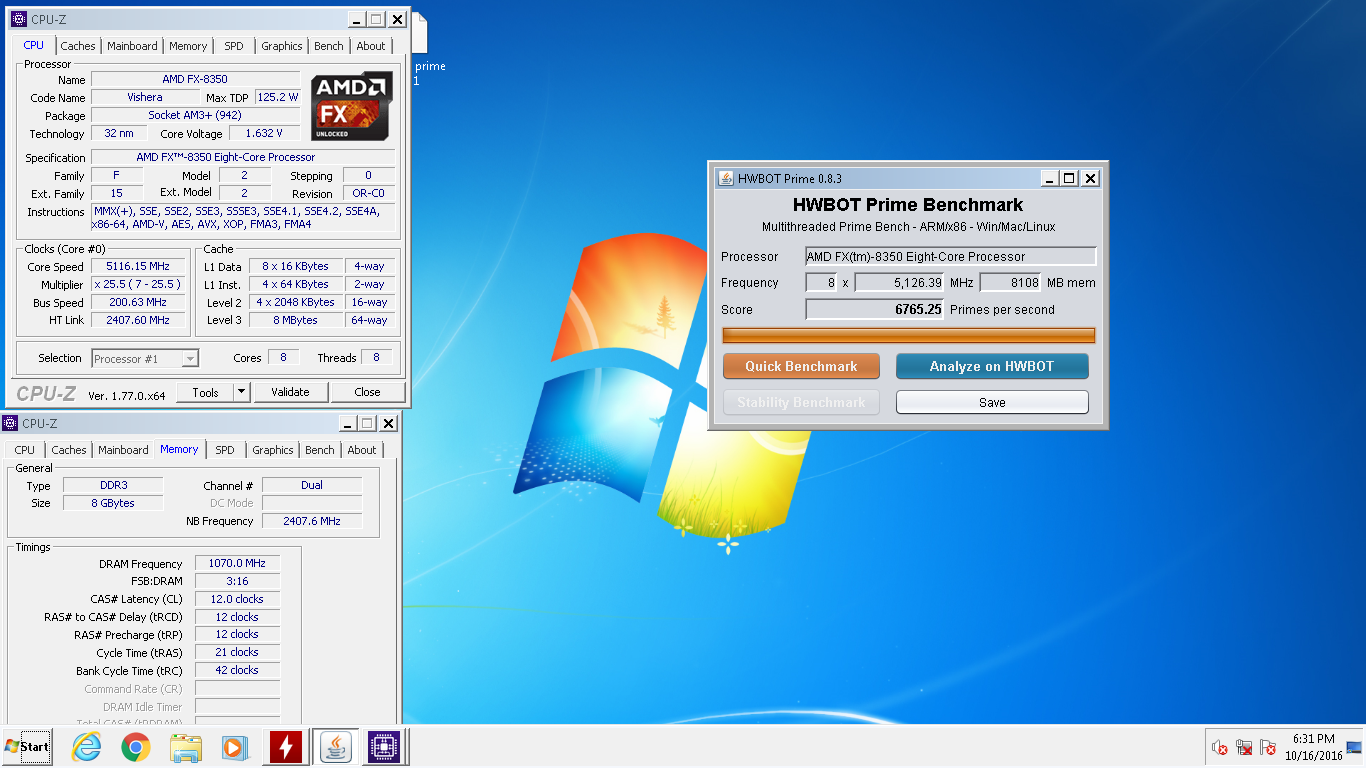Open SPD tab in lower CPU-Z window
Viewport: 1366px width, 768px height.
click(225, 450)
